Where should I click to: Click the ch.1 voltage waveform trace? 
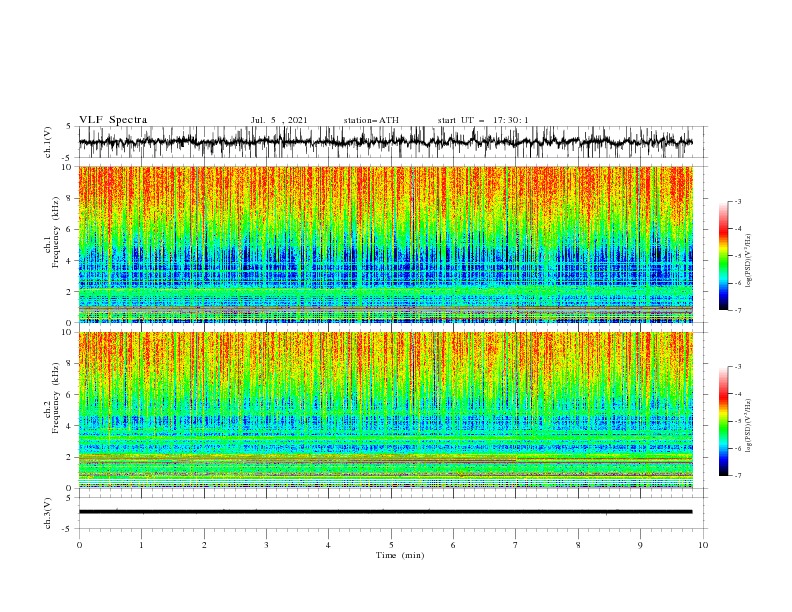[x=385, y=142]
